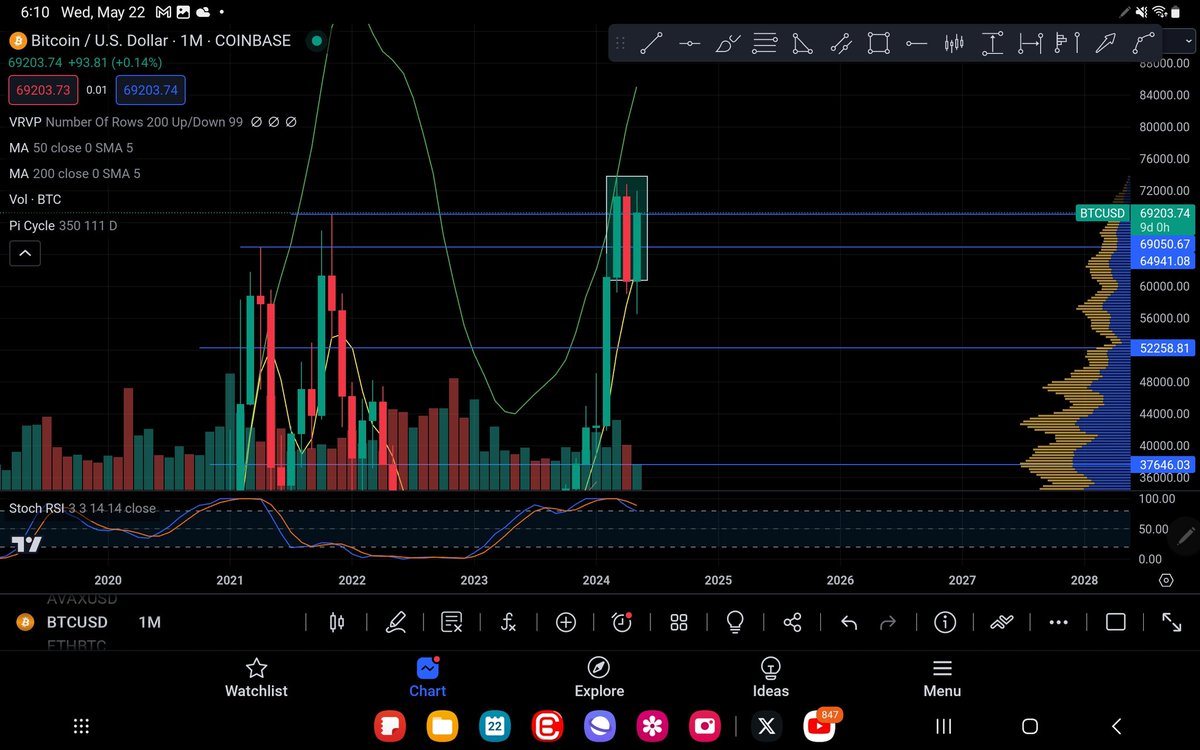Screen dimensions: 1200x750
Task: Open the Menu tab
Action: [x=942, y=678]
